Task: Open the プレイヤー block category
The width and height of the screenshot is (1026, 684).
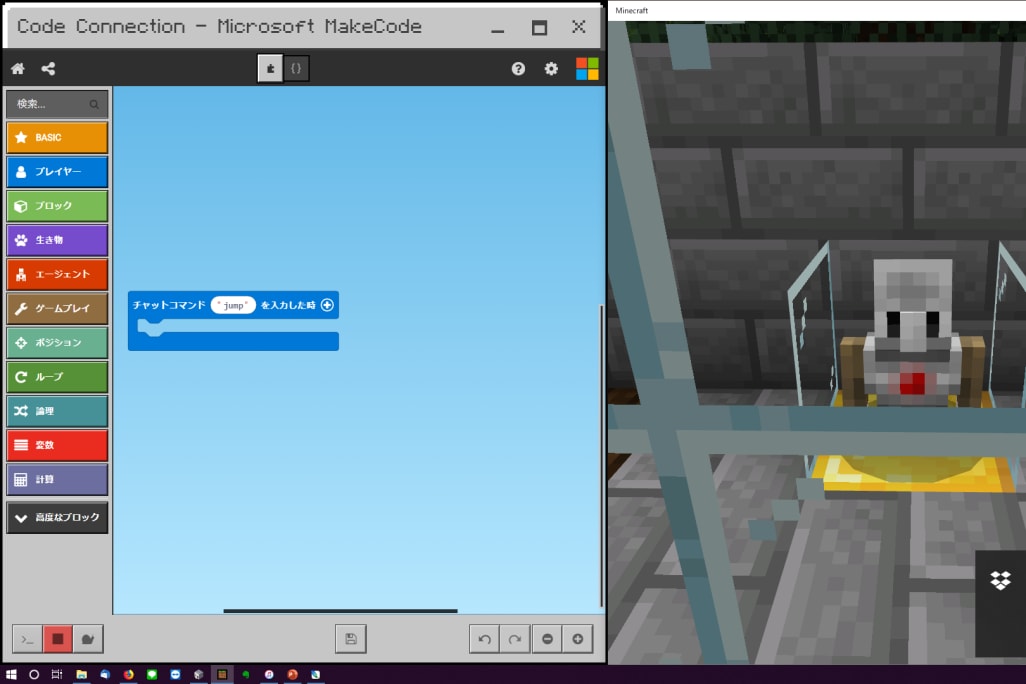Action: 57,172
